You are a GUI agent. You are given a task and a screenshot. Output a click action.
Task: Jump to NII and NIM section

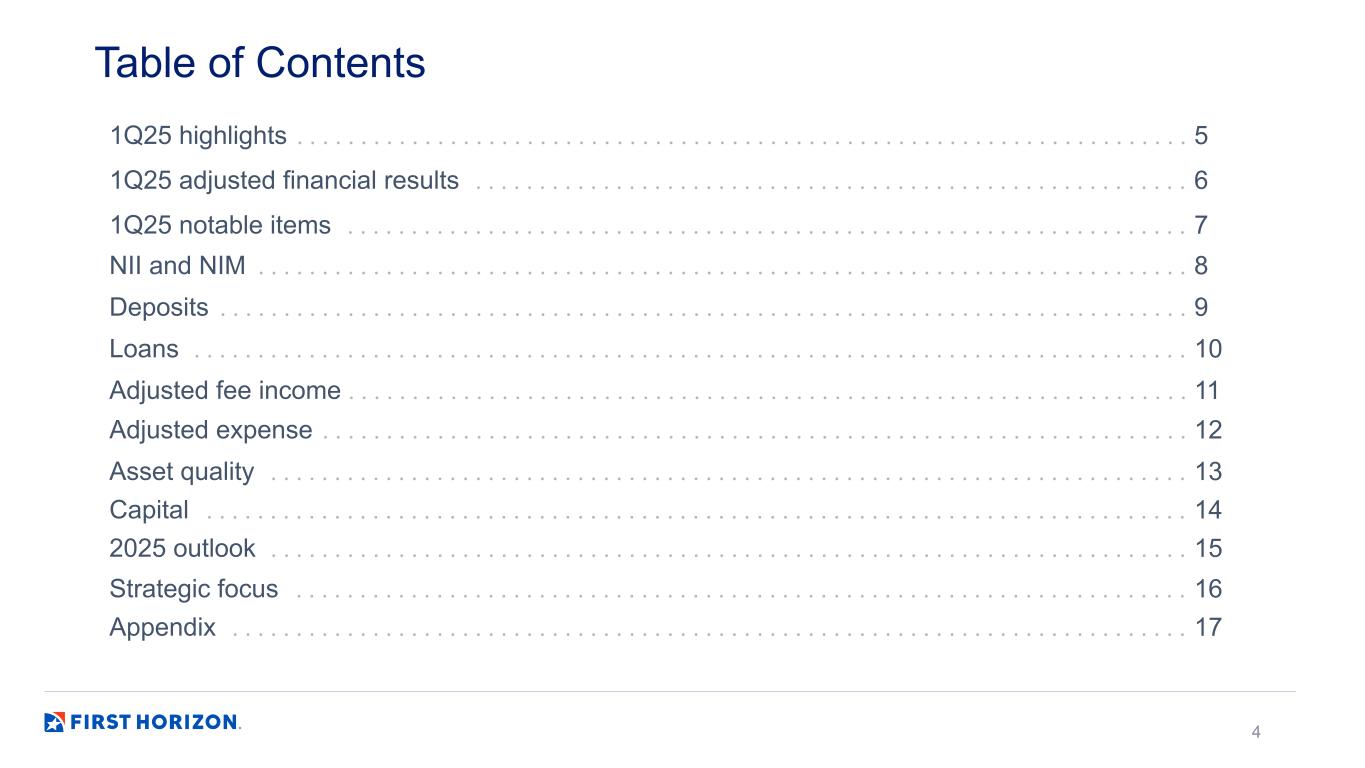pyautogui.click(x=177, y=266)
